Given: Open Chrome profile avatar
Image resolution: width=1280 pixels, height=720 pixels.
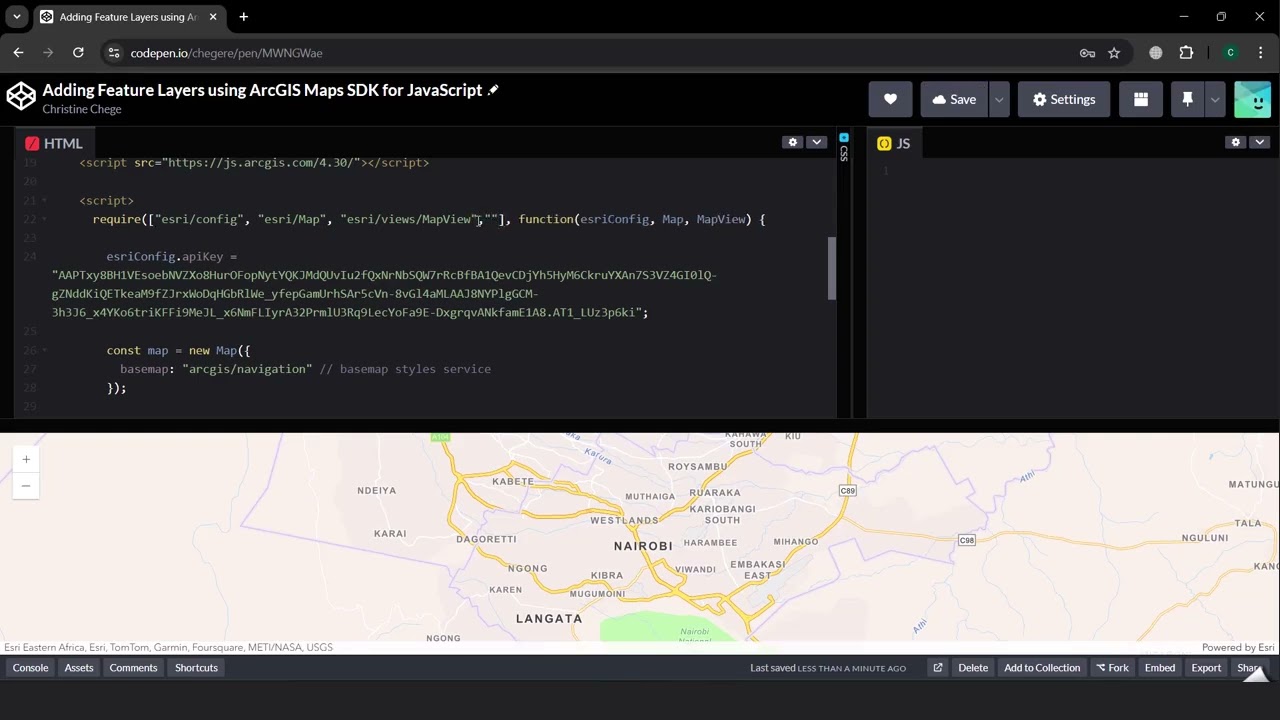Looking at the screenshot, I should click(x=1231, y=53).
